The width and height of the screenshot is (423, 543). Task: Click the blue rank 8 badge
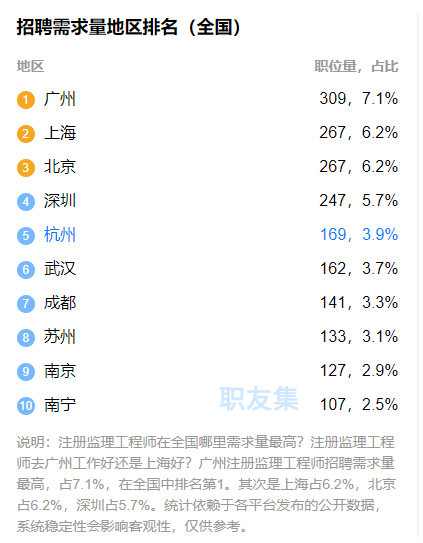26,337
